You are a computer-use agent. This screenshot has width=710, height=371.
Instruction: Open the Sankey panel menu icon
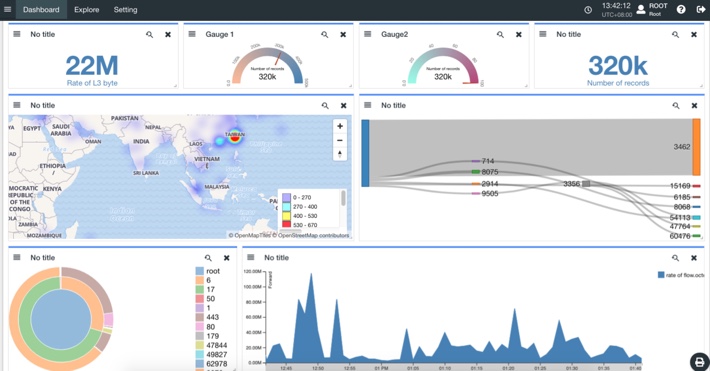coord(368,105)
